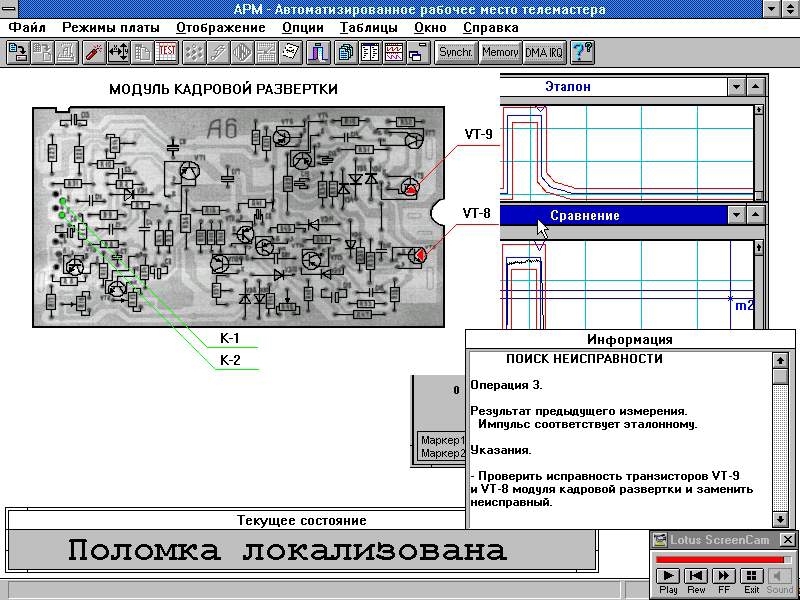Image resolution: width=800 pixels, height=600 pixels.
Task: Open the Справка menu
Action: tap(491, 28)
